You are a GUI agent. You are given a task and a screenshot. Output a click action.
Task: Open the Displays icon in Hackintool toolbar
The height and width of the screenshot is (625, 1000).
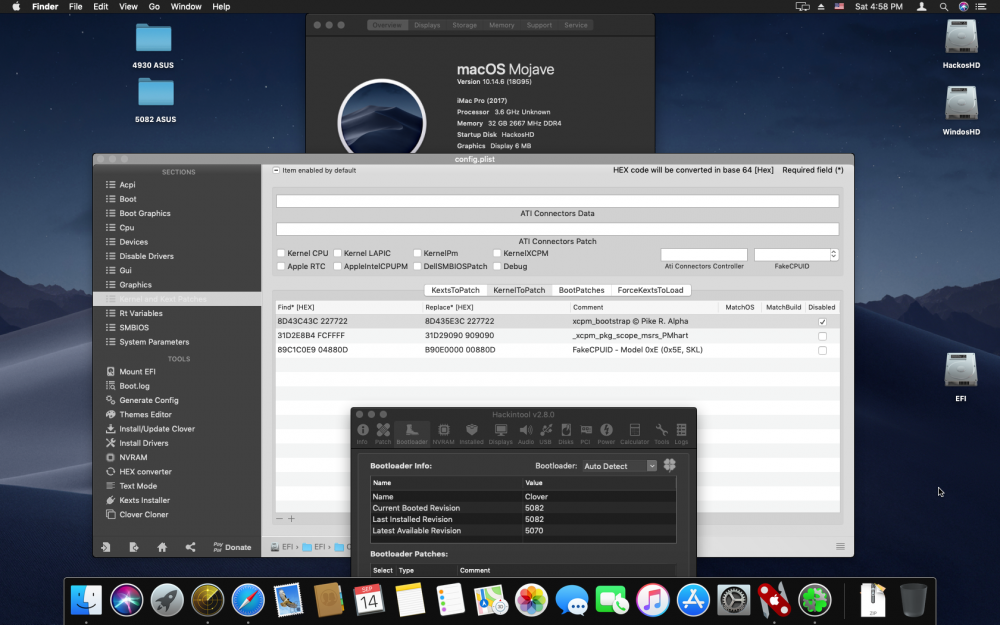(x=501, y=433)
